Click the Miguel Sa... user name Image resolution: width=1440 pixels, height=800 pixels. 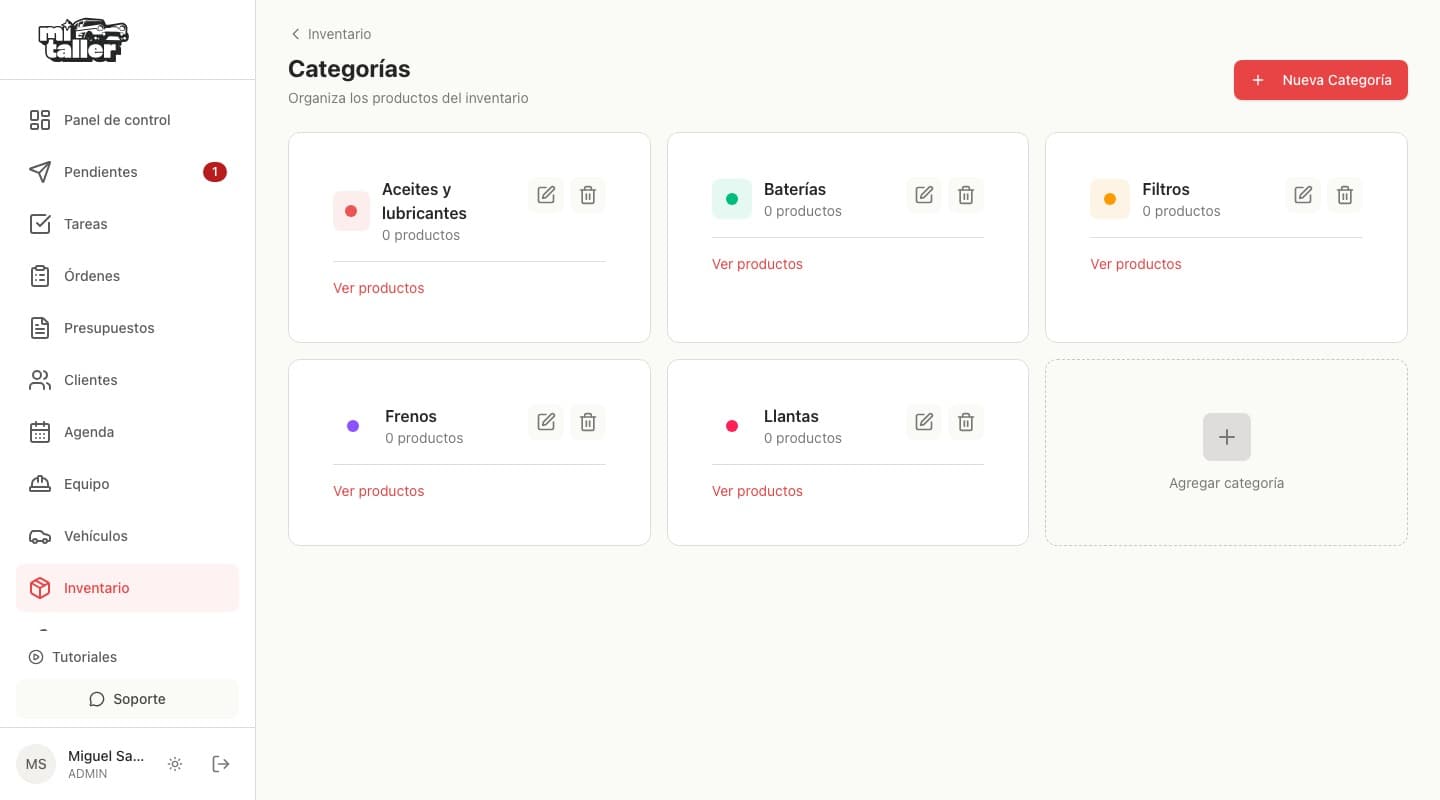[106, 757]
